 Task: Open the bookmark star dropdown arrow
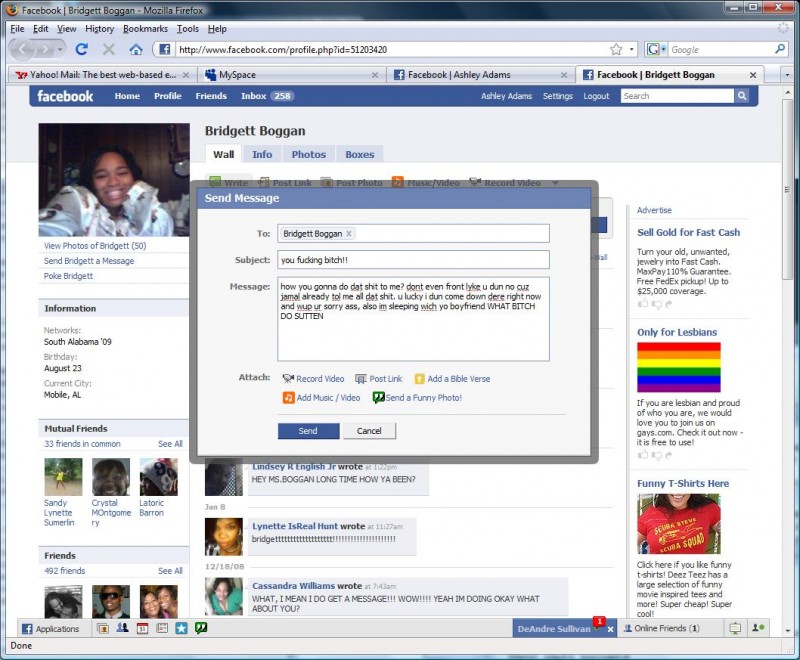(632, 49)
